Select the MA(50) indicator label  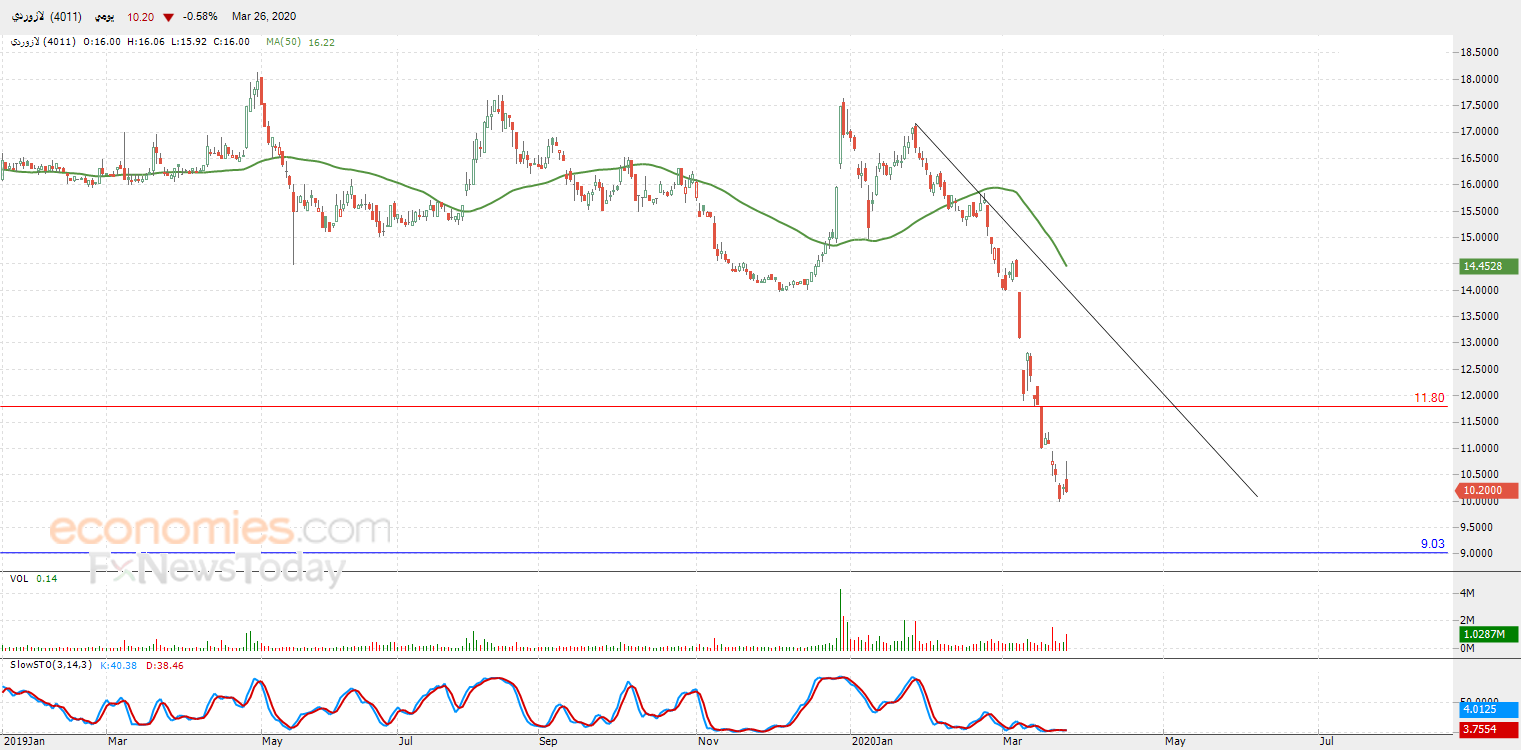[x=285, y=42]
